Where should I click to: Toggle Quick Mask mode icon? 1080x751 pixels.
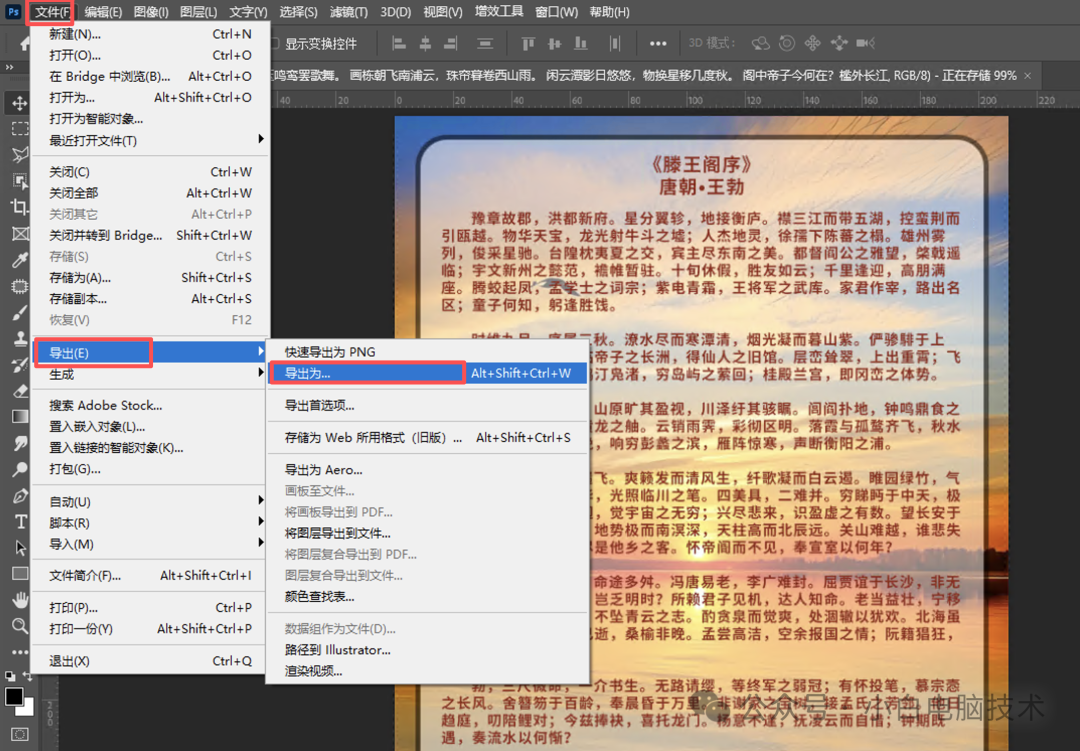[19, 734]
